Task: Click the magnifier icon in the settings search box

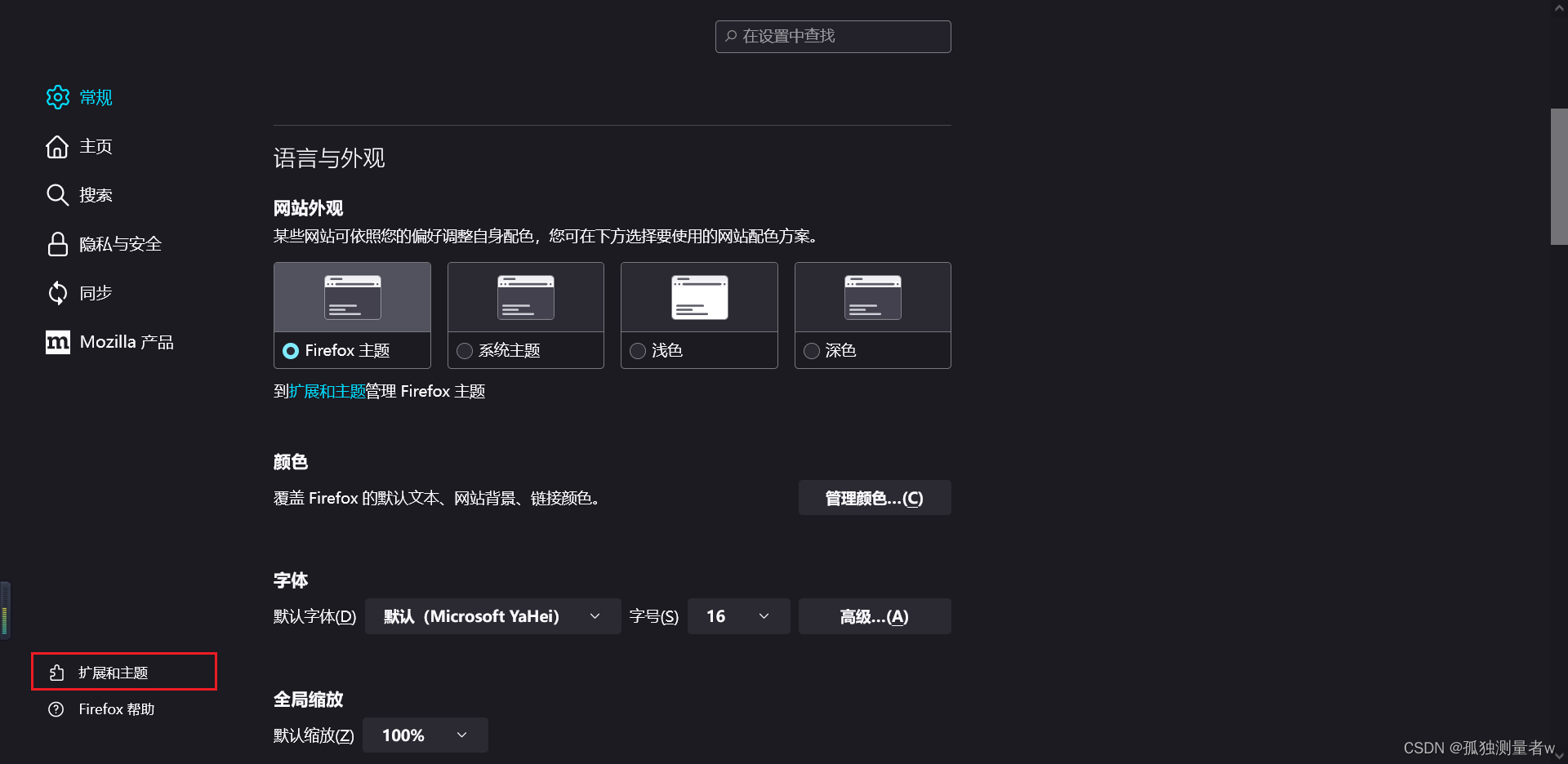Action: point(731,36)
